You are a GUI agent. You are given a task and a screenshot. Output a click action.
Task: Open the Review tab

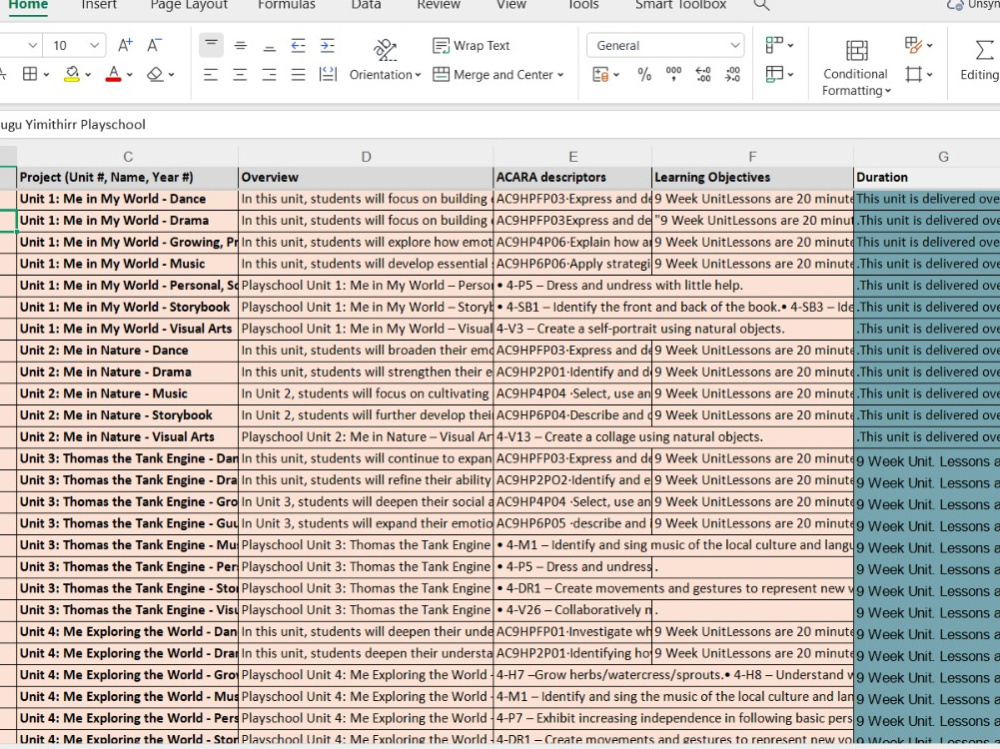438,4
